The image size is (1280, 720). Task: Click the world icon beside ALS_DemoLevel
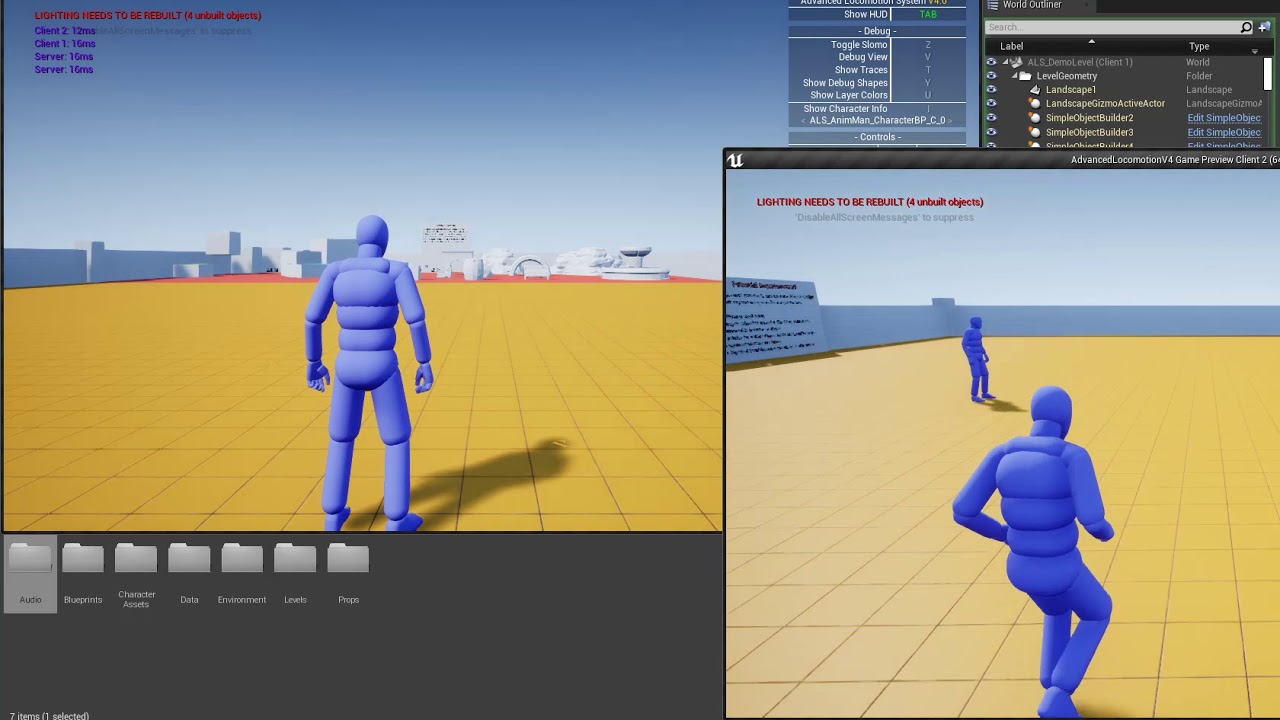click(1016, 62)
